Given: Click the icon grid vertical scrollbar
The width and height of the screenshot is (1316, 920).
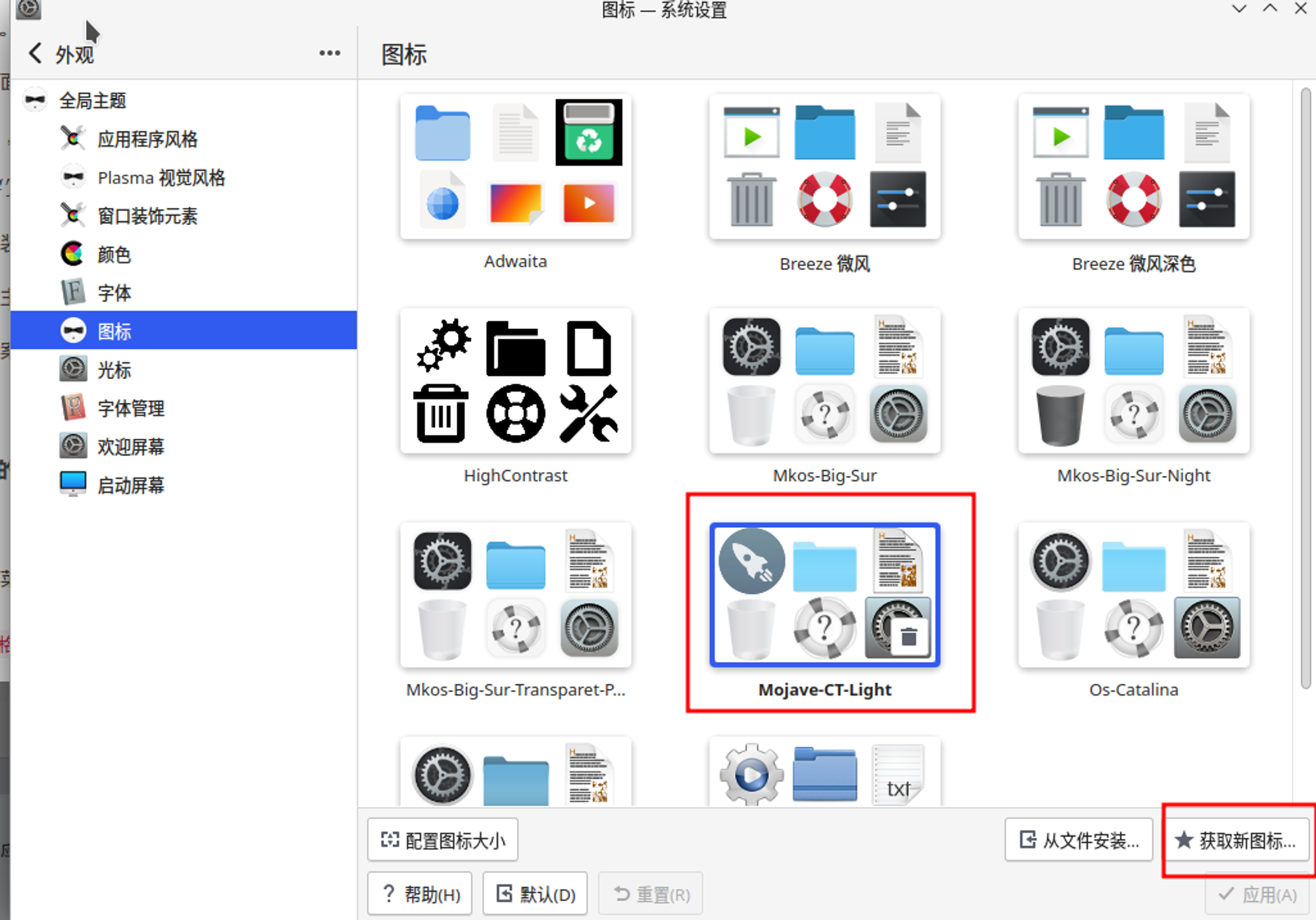Looking at the screenshot, I should (x=1306, y=388).
